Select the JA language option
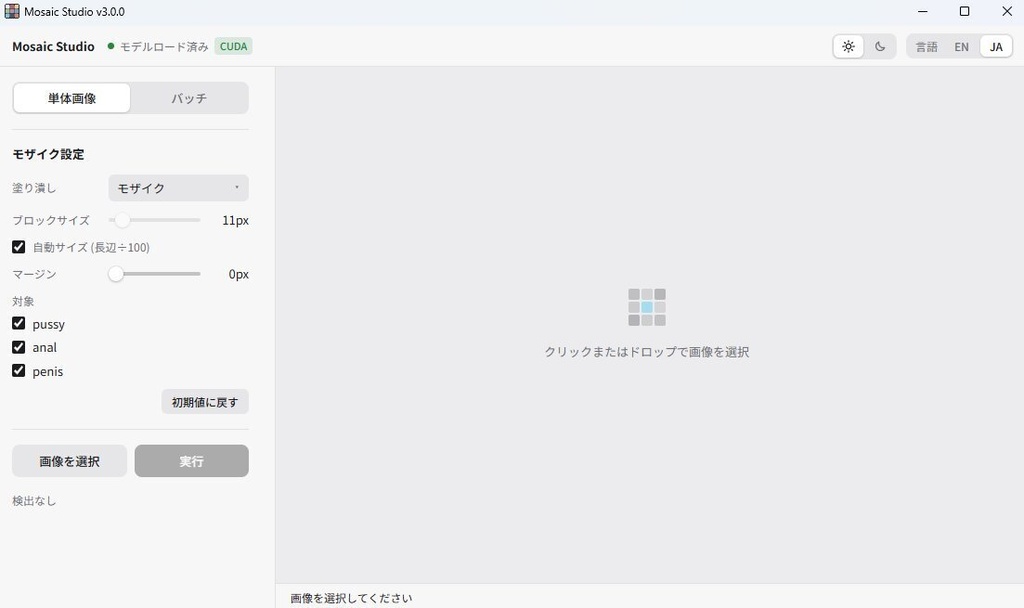 pyautogui.click(x=996, y=46)
